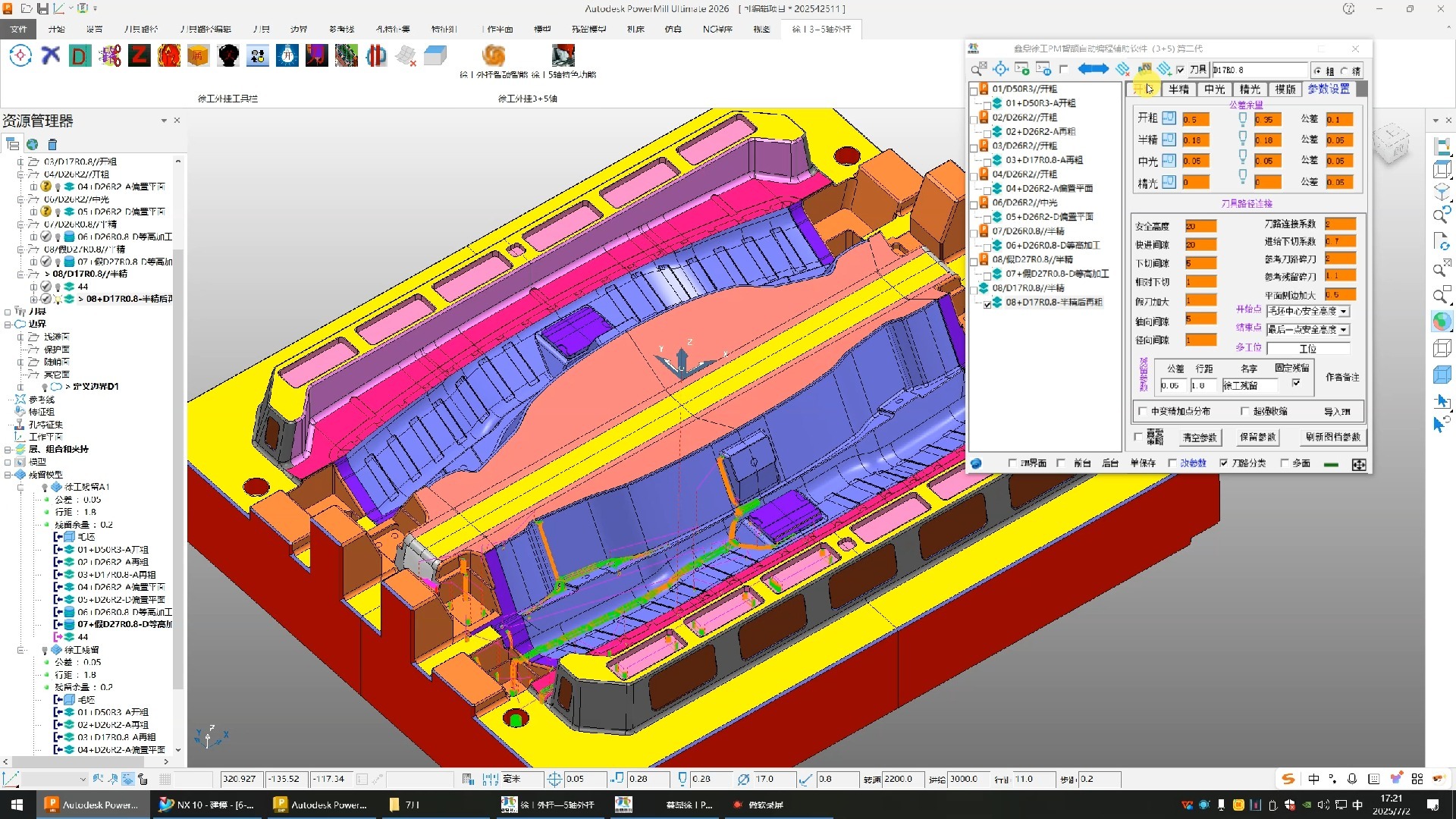This screenshot has height=819, width=1456.
Task: Click the lightbulb 开 icon in ribbon
Action: pyautogui.click(x=287, y=56)
